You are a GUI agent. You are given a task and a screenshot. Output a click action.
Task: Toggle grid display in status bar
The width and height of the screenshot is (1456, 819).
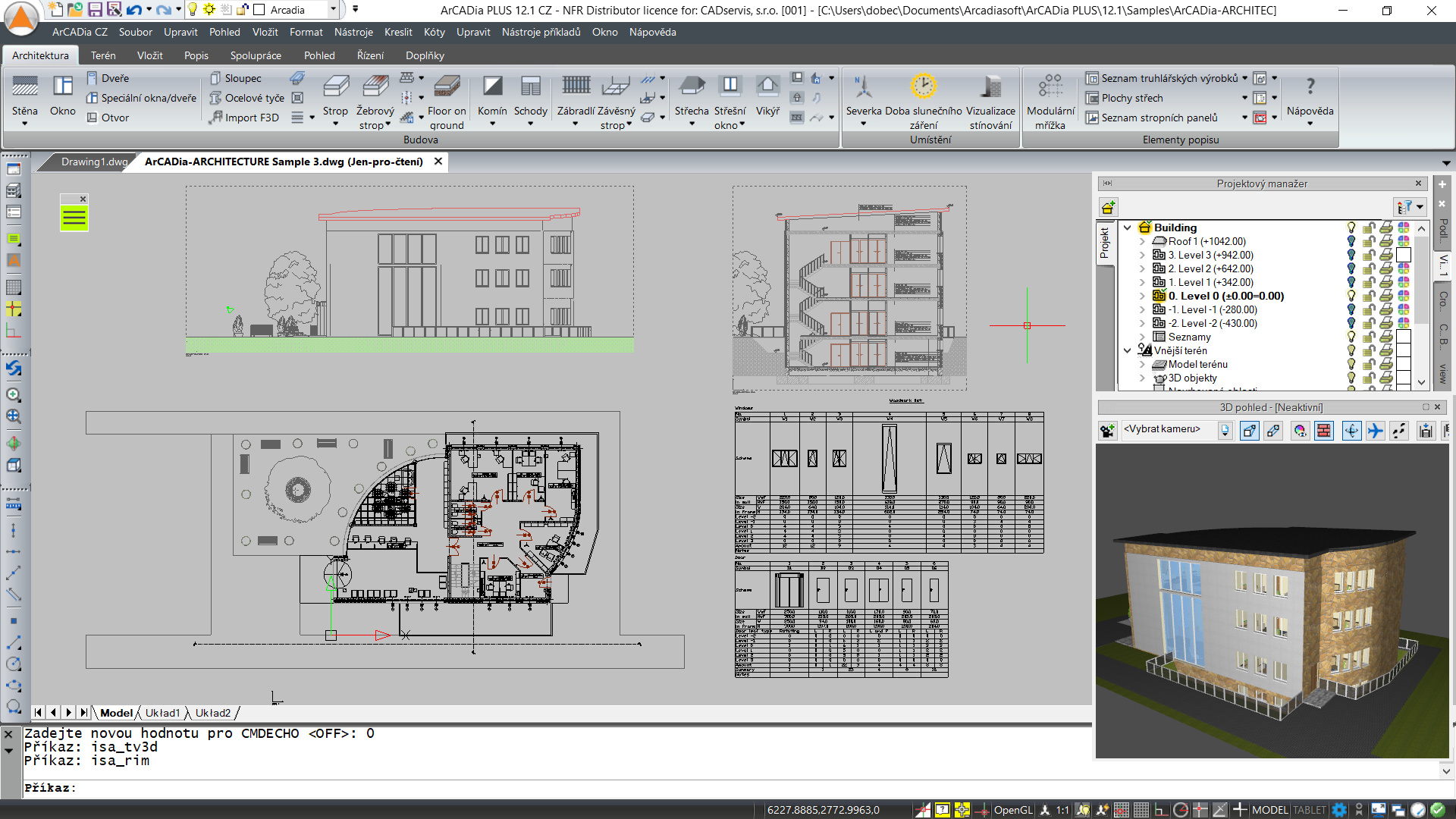coord(1141,810)
